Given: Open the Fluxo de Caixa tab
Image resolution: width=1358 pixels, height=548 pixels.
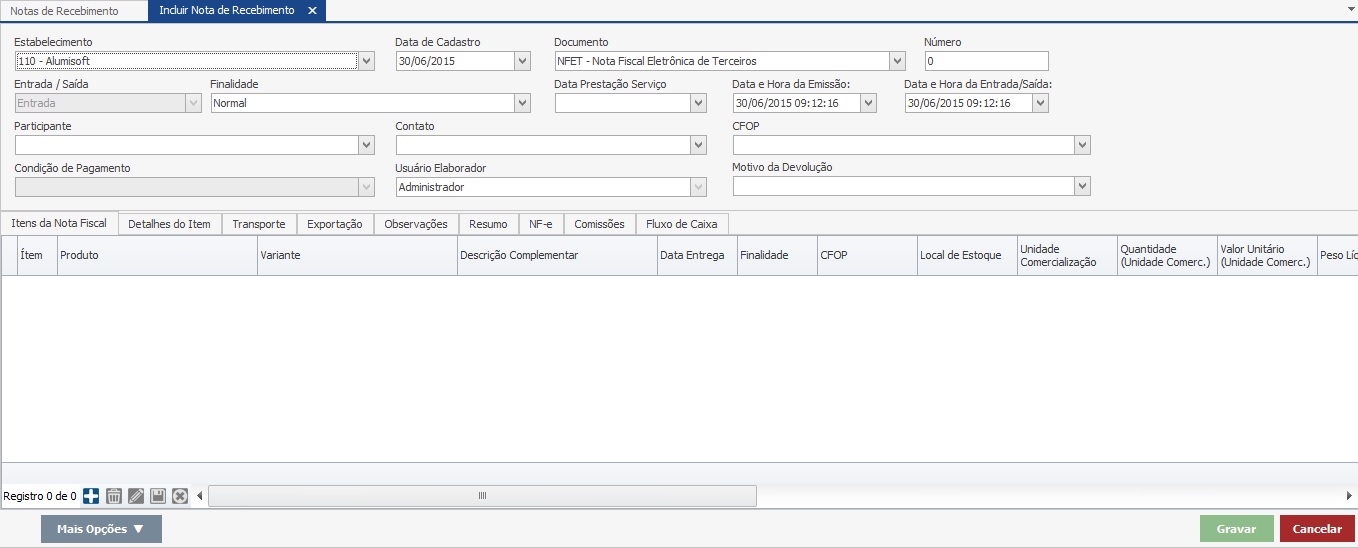Looking at the screenshot, I should point(681,224).
